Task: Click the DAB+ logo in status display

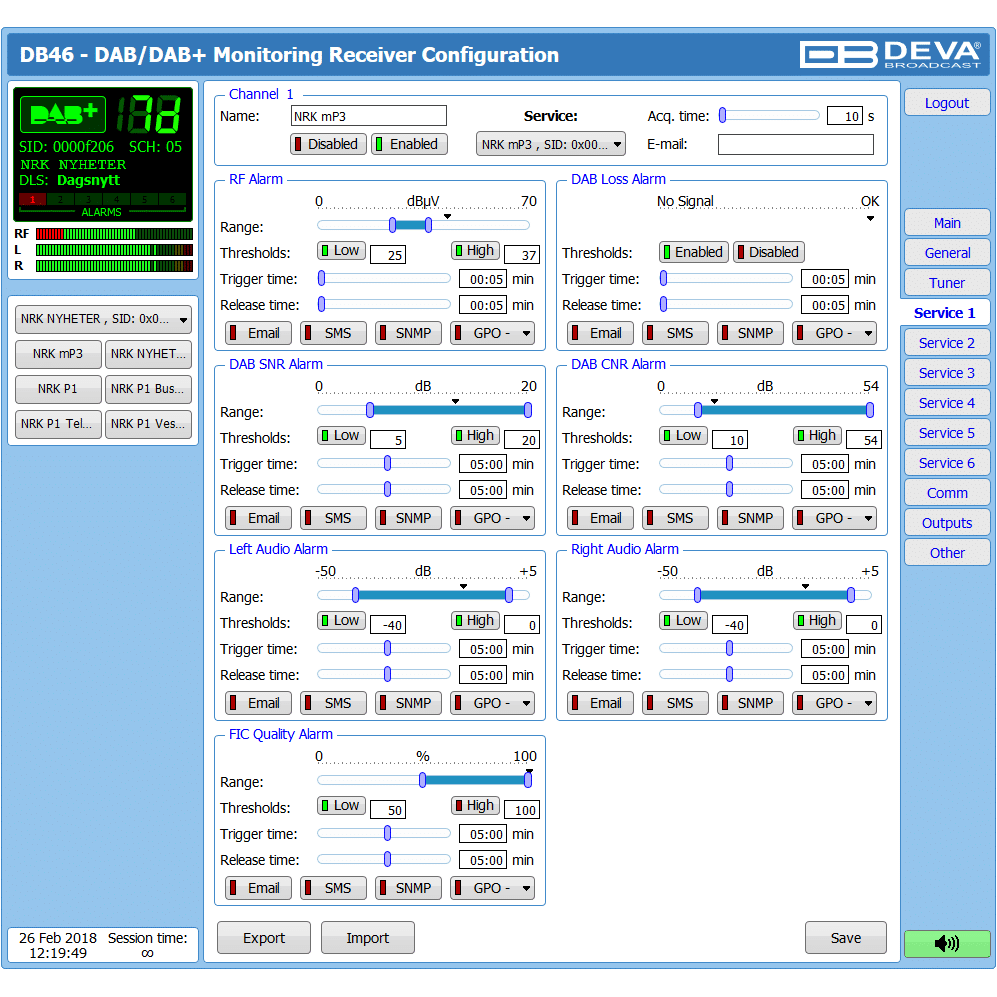Action: (x=62, y=114)
